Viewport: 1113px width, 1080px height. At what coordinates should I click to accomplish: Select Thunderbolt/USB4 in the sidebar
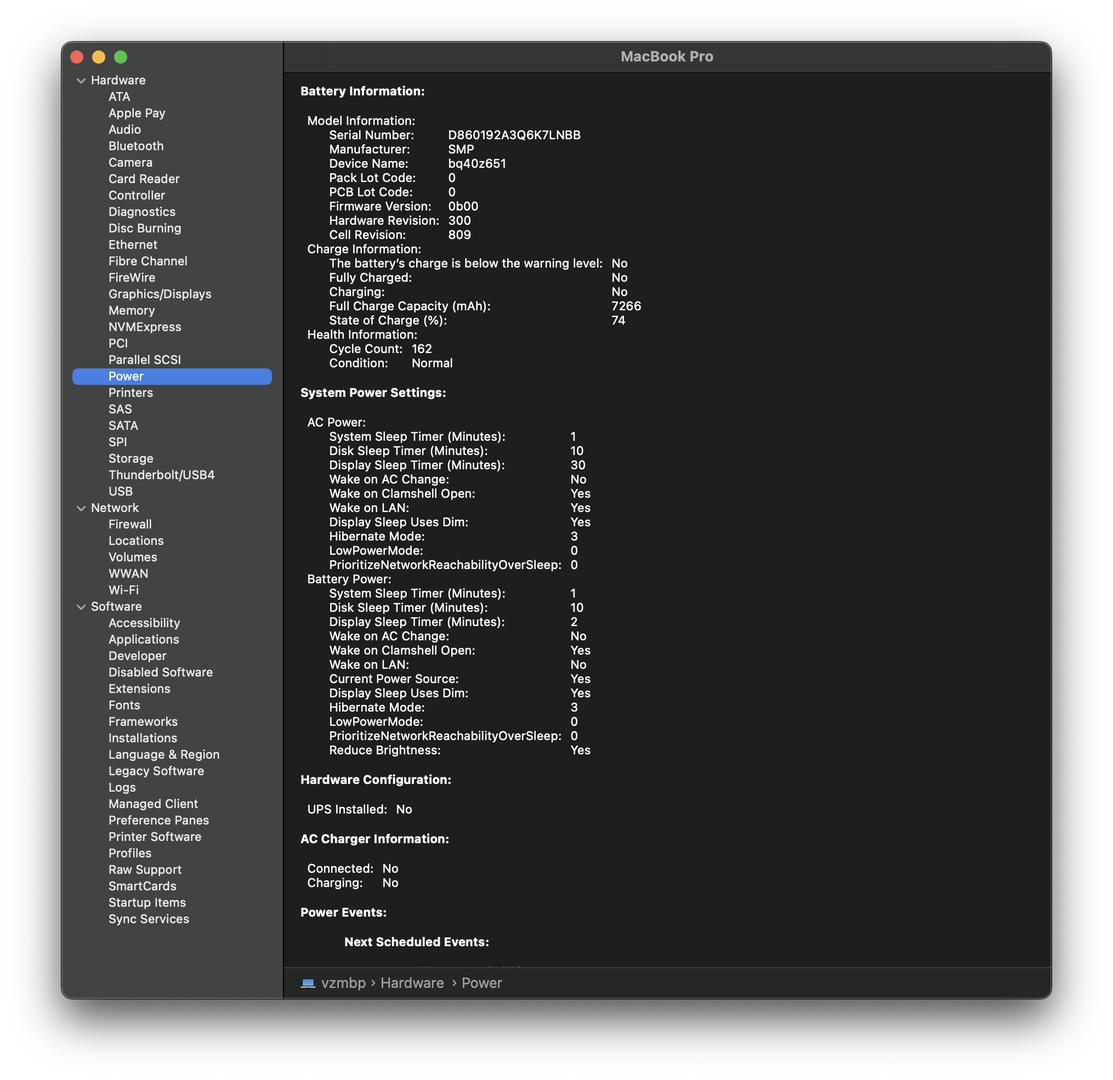tap(162, 475)
